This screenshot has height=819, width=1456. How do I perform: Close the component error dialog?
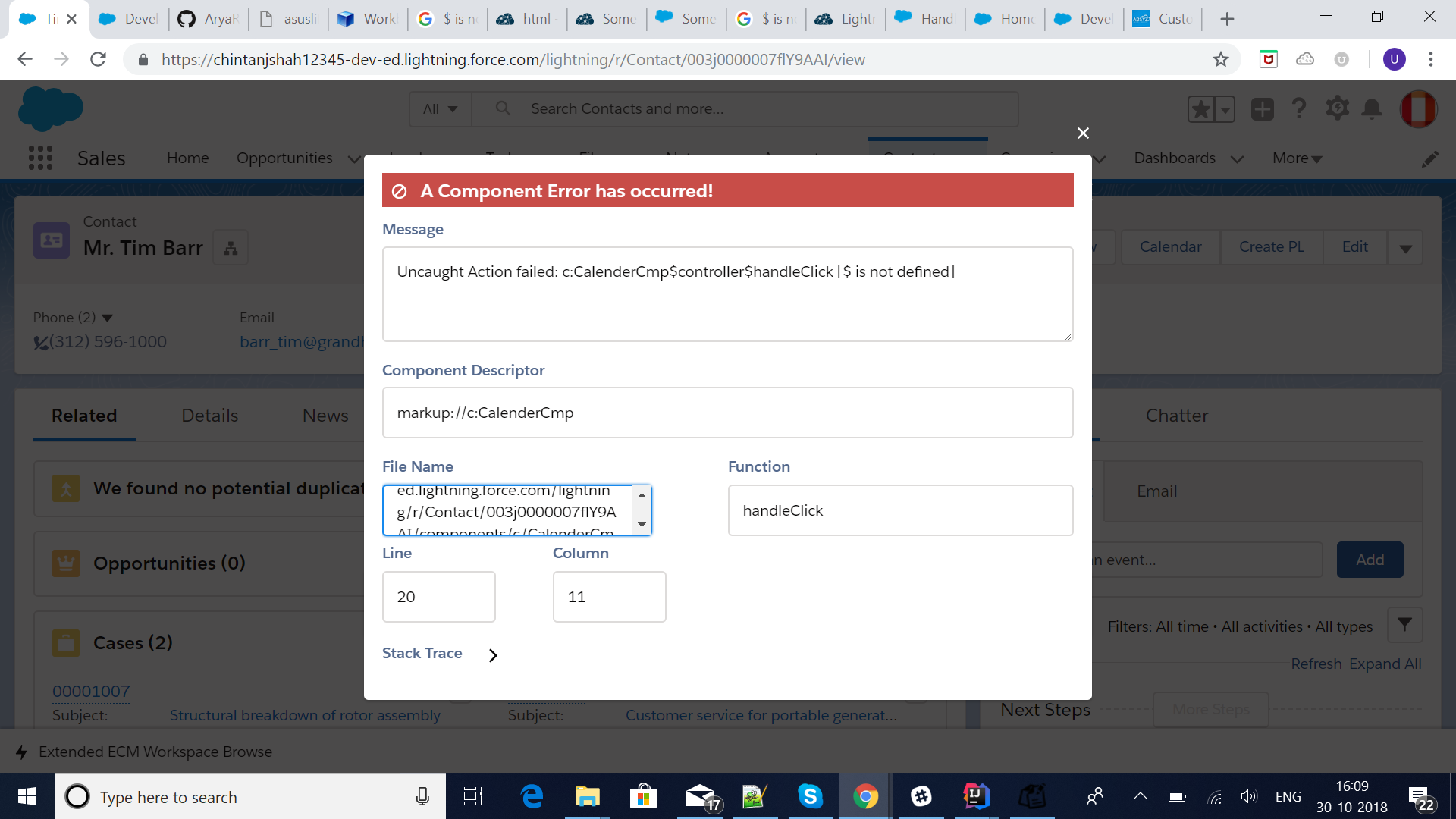tap(1083, 133)
